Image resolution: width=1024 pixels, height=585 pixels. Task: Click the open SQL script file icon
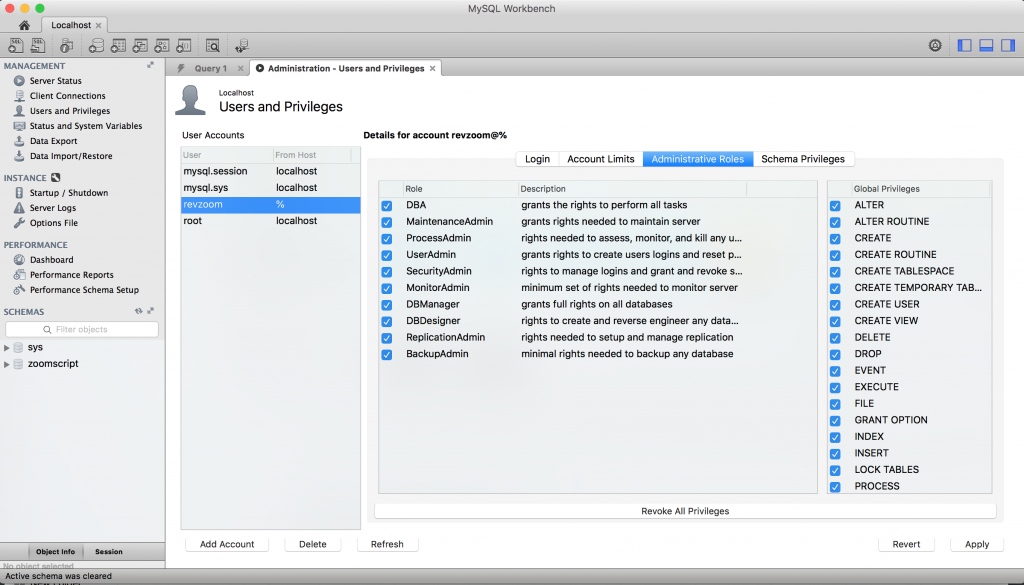(x=38, y=45)
